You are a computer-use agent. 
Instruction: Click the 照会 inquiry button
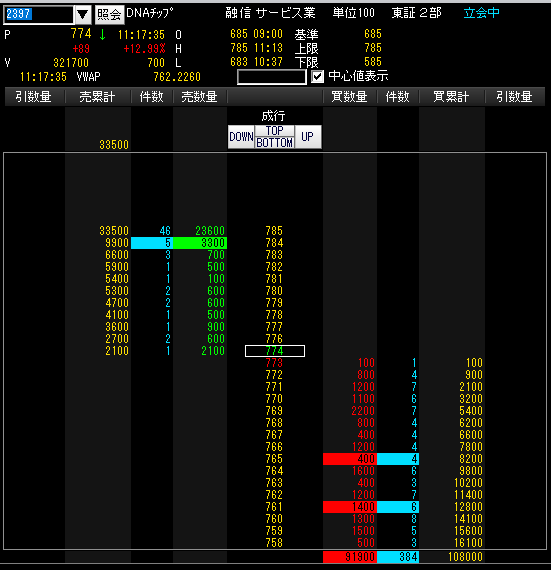pos(109,15)
